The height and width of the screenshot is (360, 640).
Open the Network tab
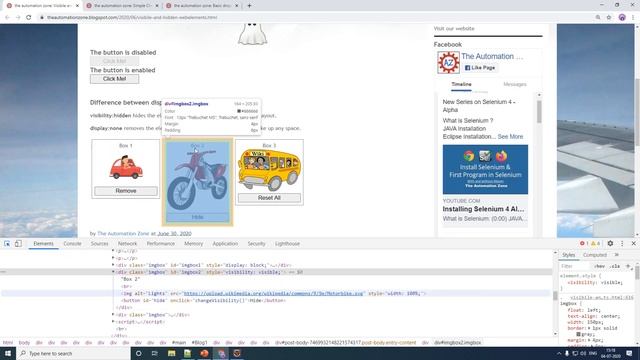(x=127, y=244)
